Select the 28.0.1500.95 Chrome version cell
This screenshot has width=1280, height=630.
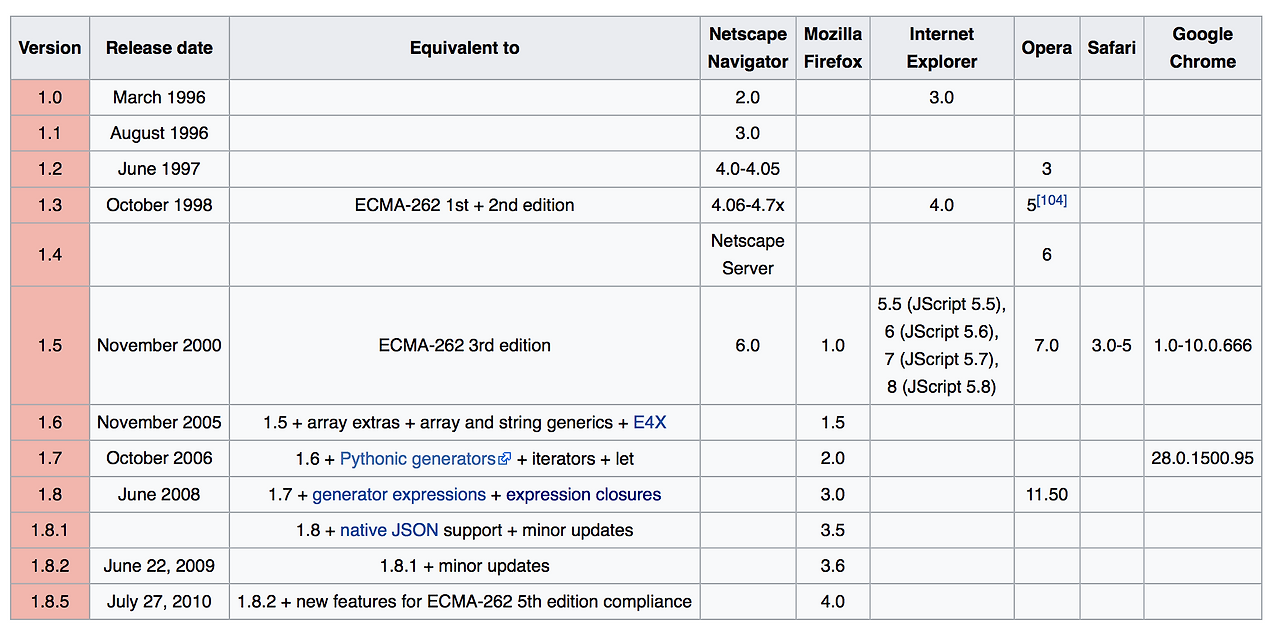click(1202, 459)
